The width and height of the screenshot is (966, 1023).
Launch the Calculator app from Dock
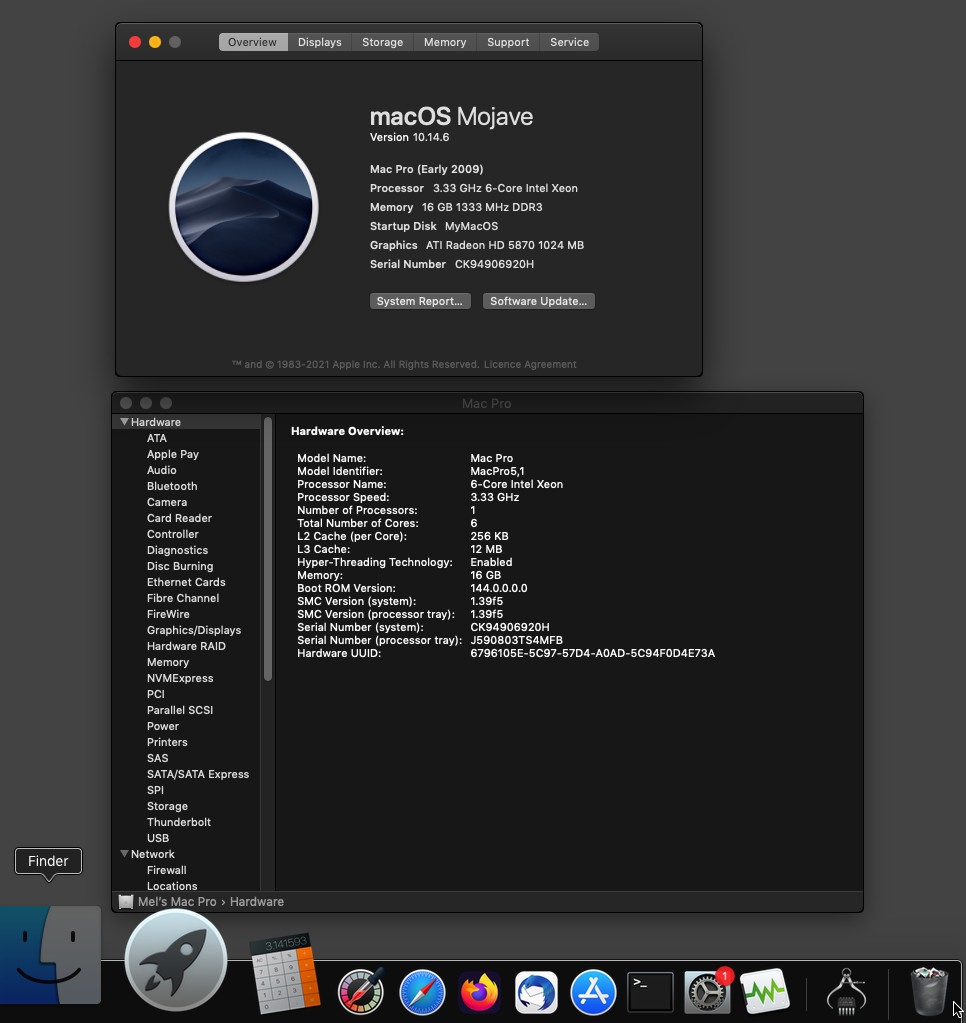pyautogui.click(x=285, y=972)
